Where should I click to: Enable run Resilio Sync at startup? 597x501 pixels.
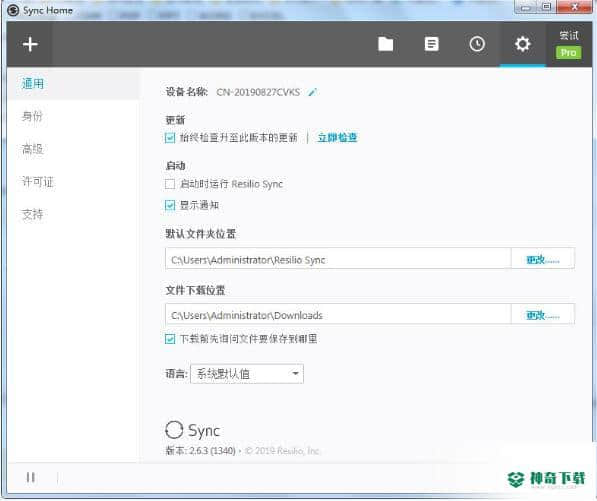point(170,184)
